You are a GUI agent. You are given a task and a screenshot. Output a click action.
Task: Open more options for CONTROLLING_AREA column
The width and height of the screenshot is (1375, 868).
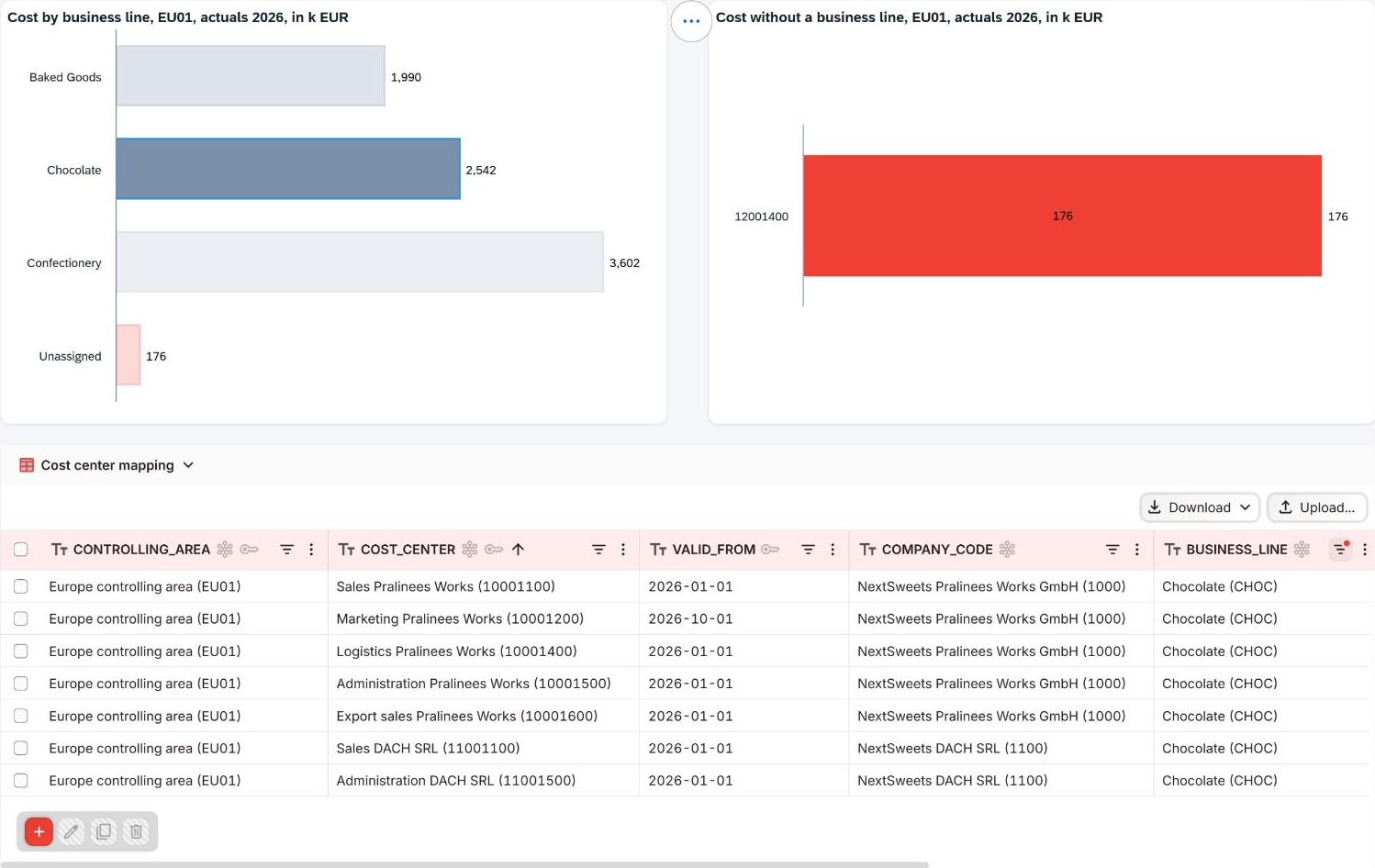tap(311, 550)
